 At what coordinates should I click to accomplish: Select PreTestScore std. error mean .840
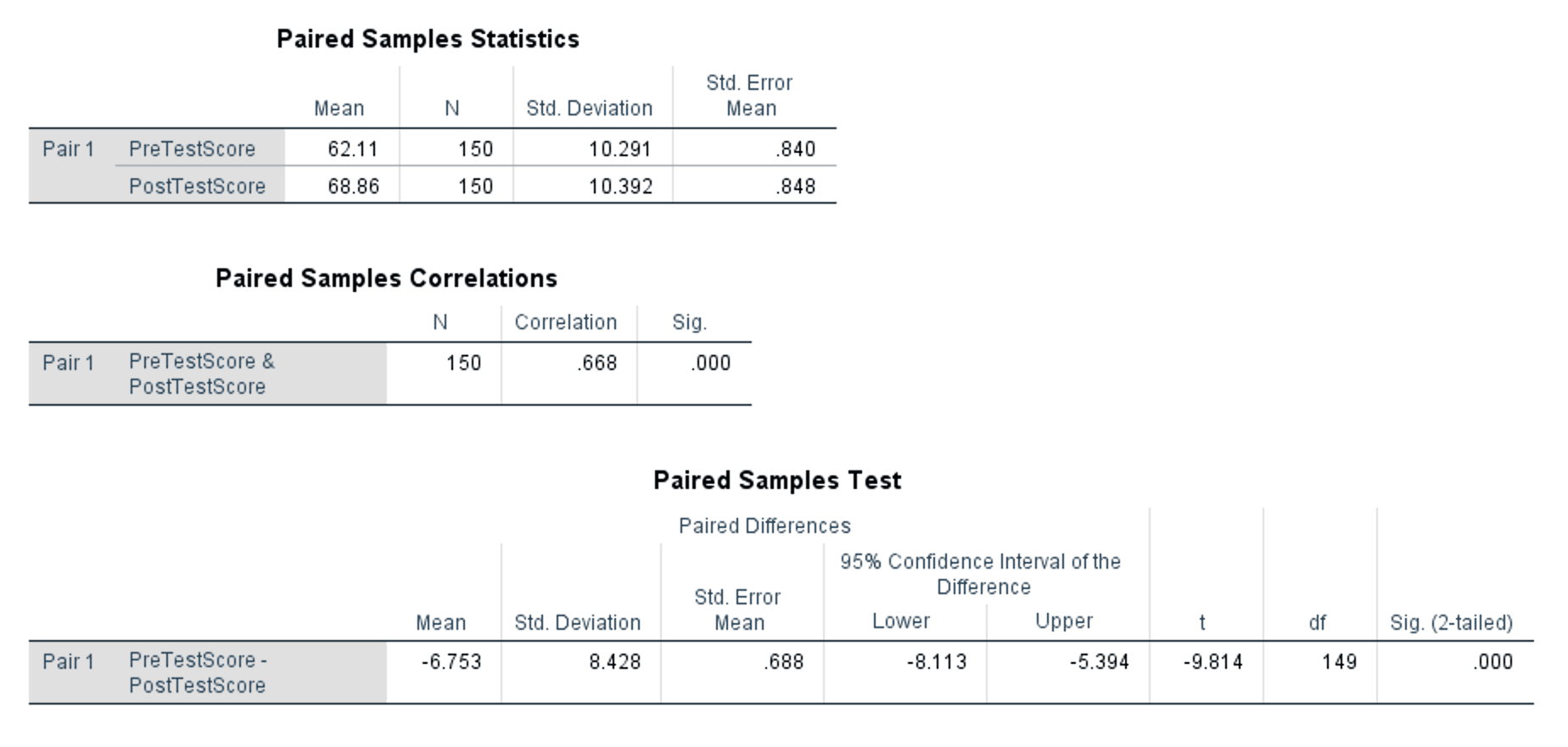pyautogui.click(x=795, y=149)
